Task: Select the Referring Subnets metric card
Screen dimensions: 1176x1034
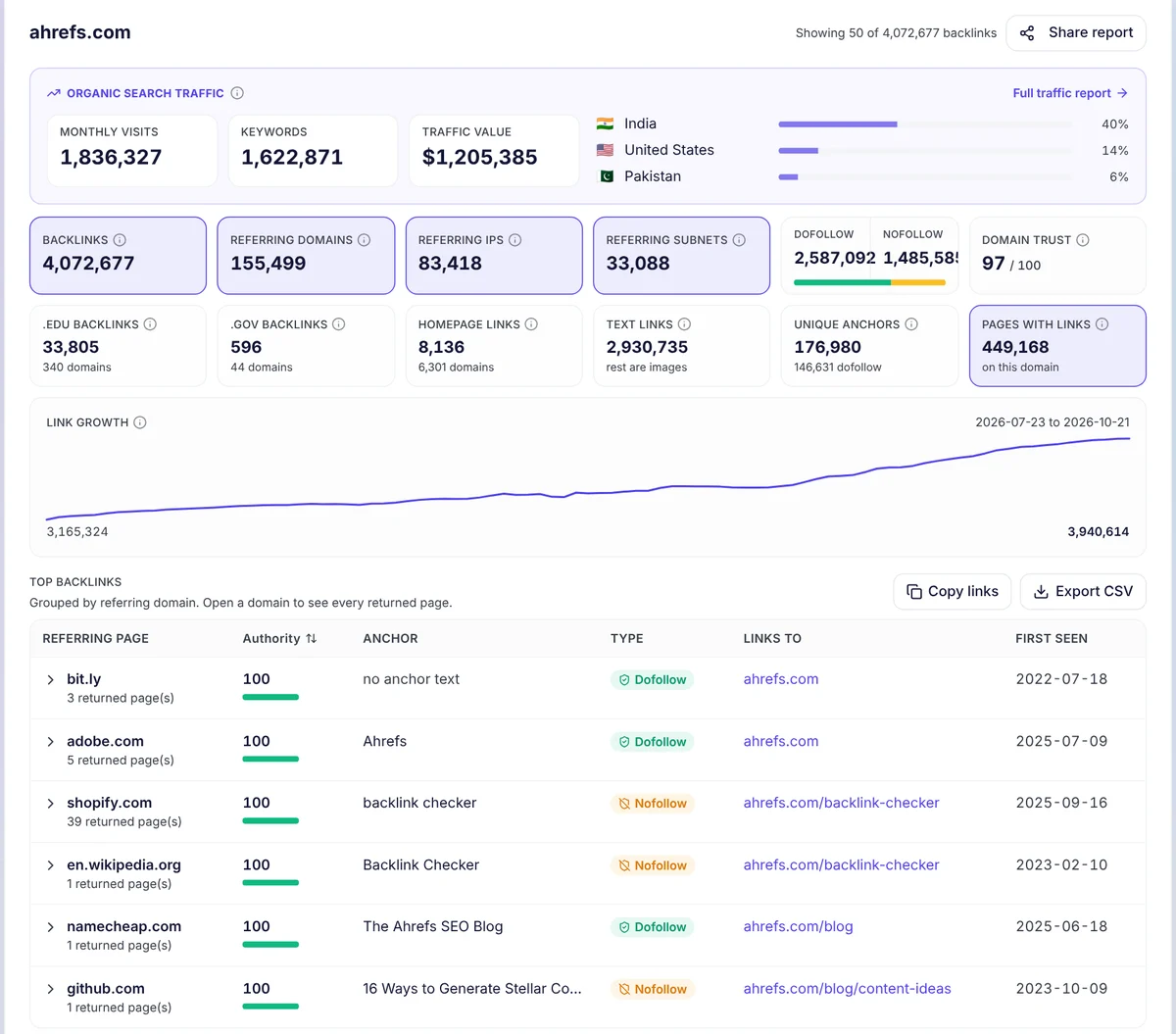Action: click(681, 256)
